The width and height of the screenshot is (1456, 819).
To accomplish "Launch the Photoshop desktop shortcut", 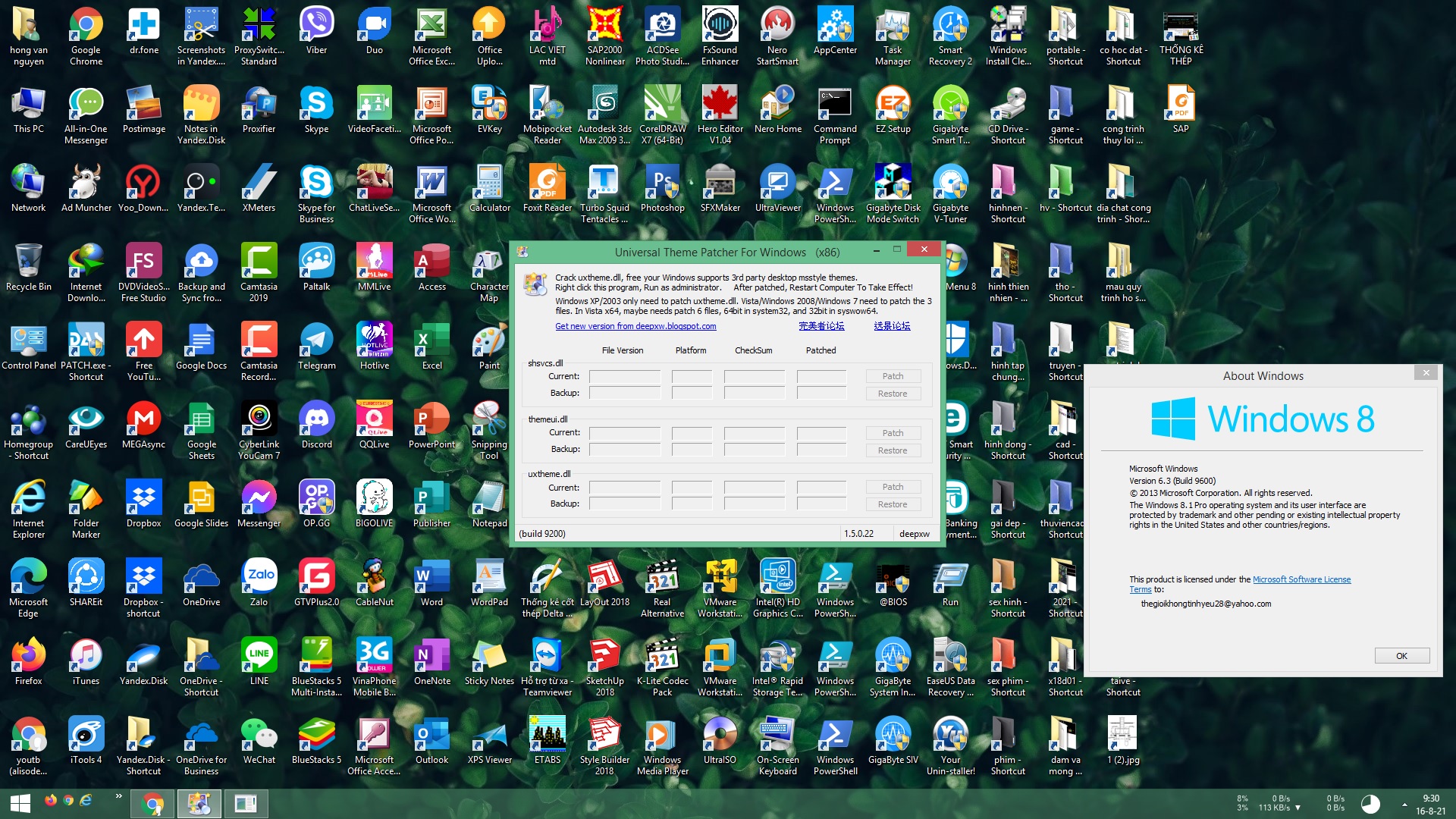I will pyautogui.click(x=662, y=188).
